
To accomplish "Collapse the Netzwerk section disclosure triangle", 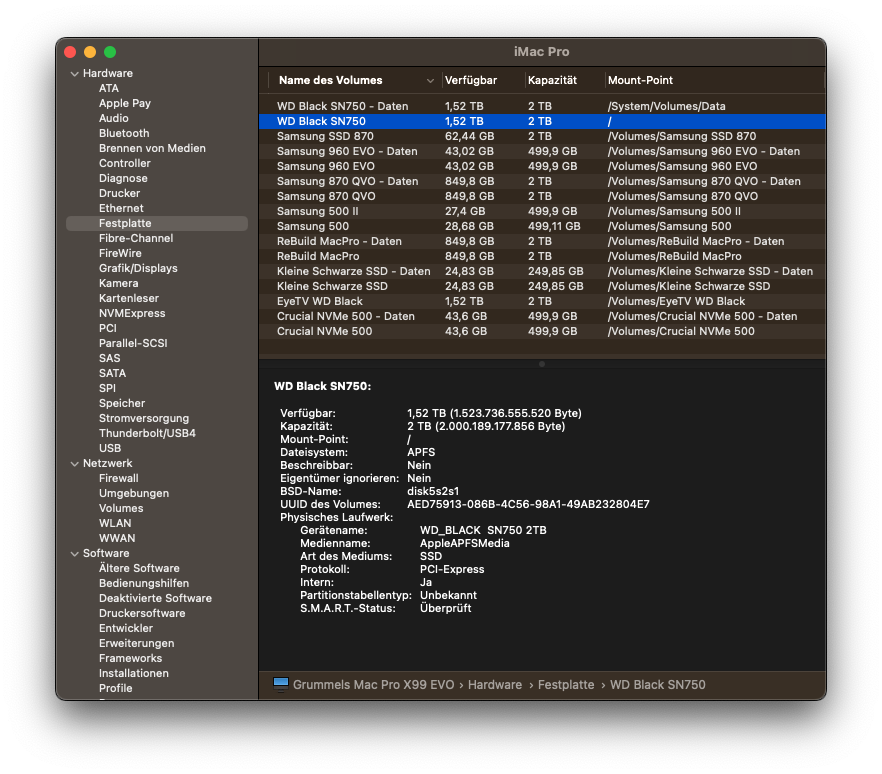I will pyautogui.click(x=74, y=464).
